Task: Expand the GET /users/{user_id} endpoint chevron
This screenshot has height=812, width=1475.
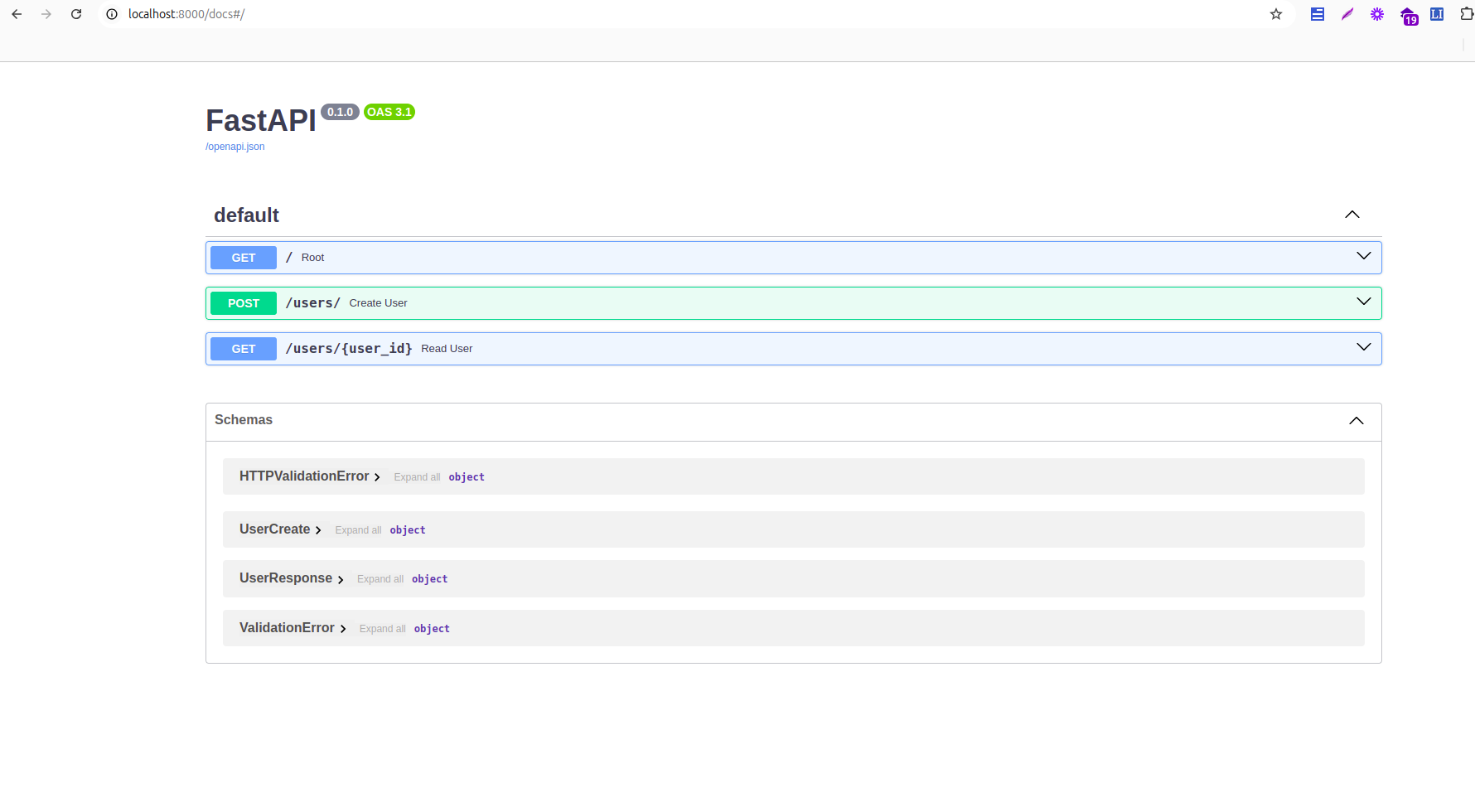Action: (x=1364, y=347)
